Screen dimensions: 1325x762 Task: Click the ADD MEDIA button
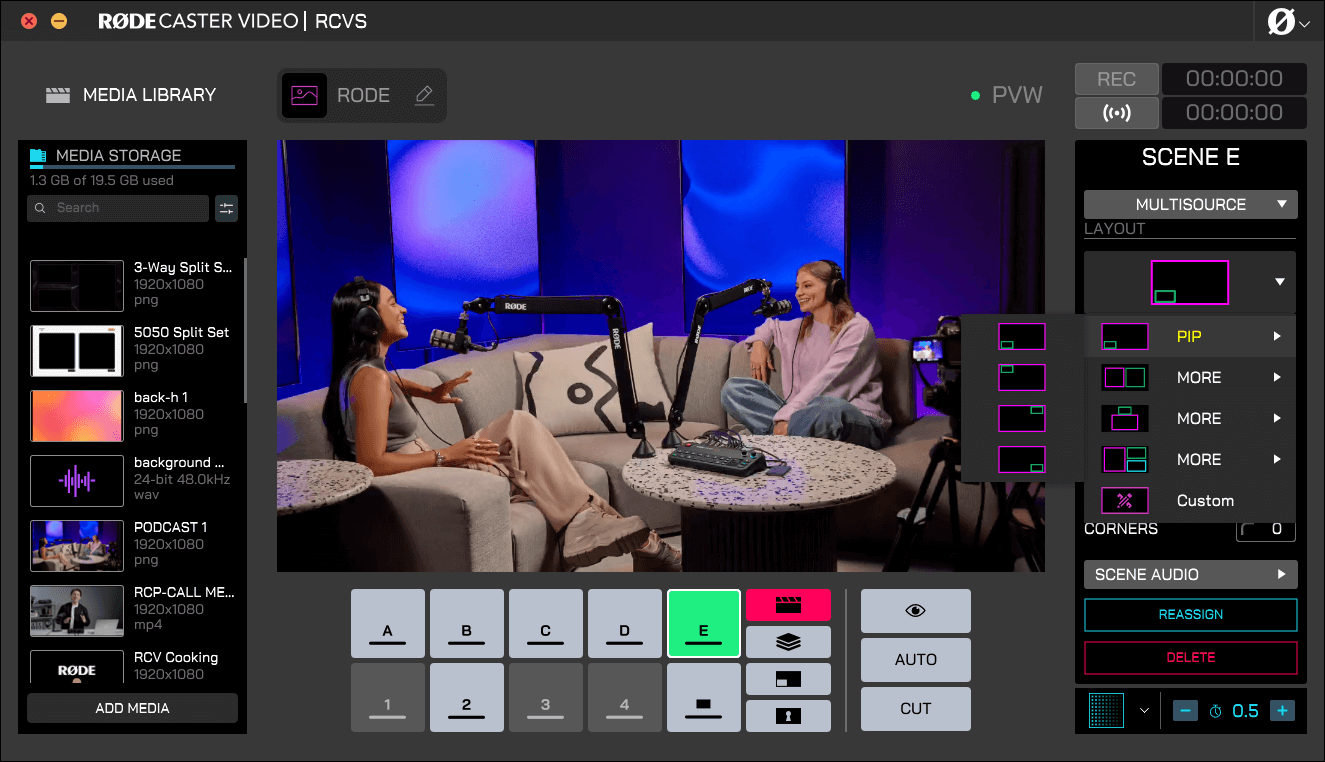tap(131, 708)
